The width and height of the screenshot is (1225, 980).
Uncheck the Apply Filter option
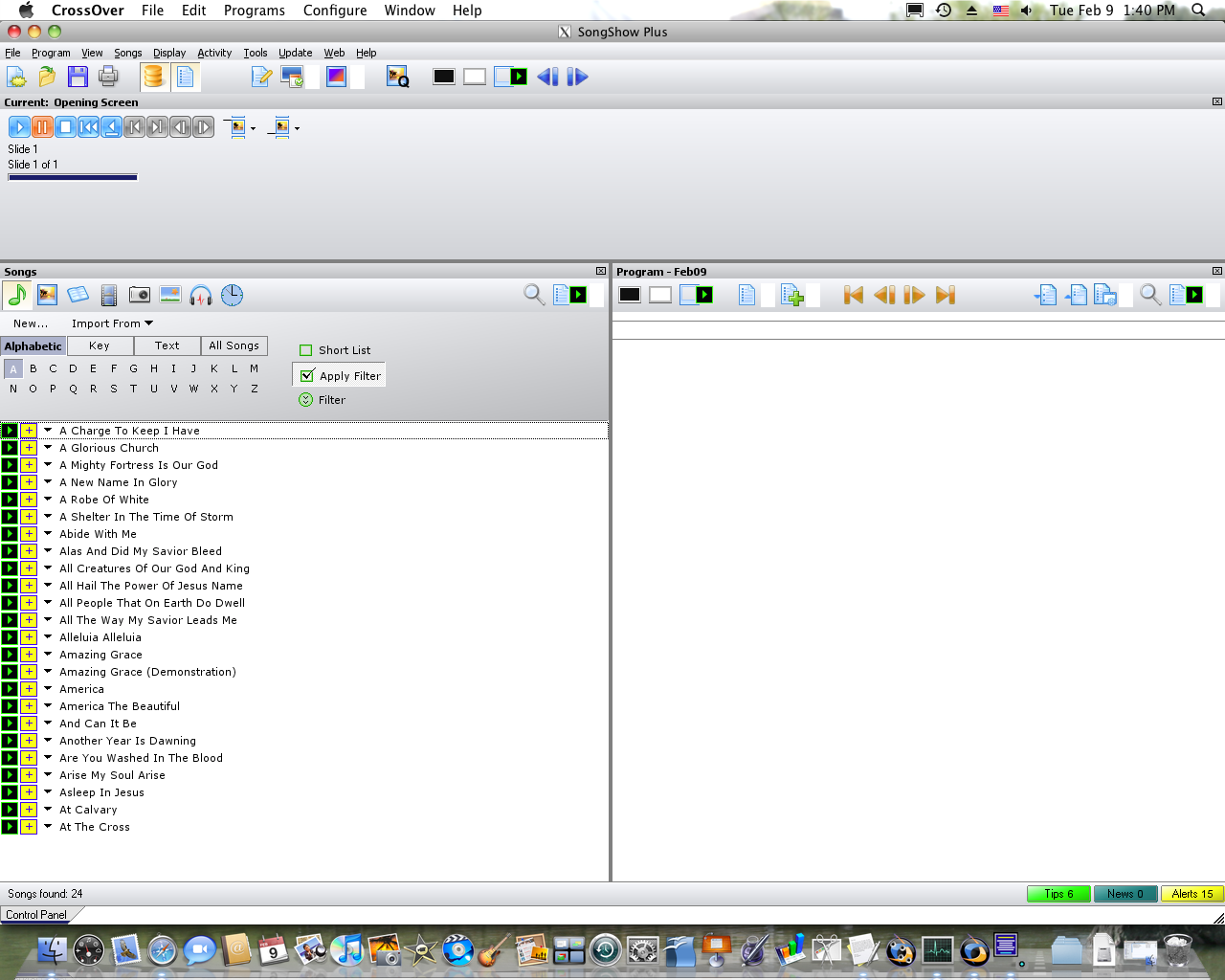tap(306, 374)
